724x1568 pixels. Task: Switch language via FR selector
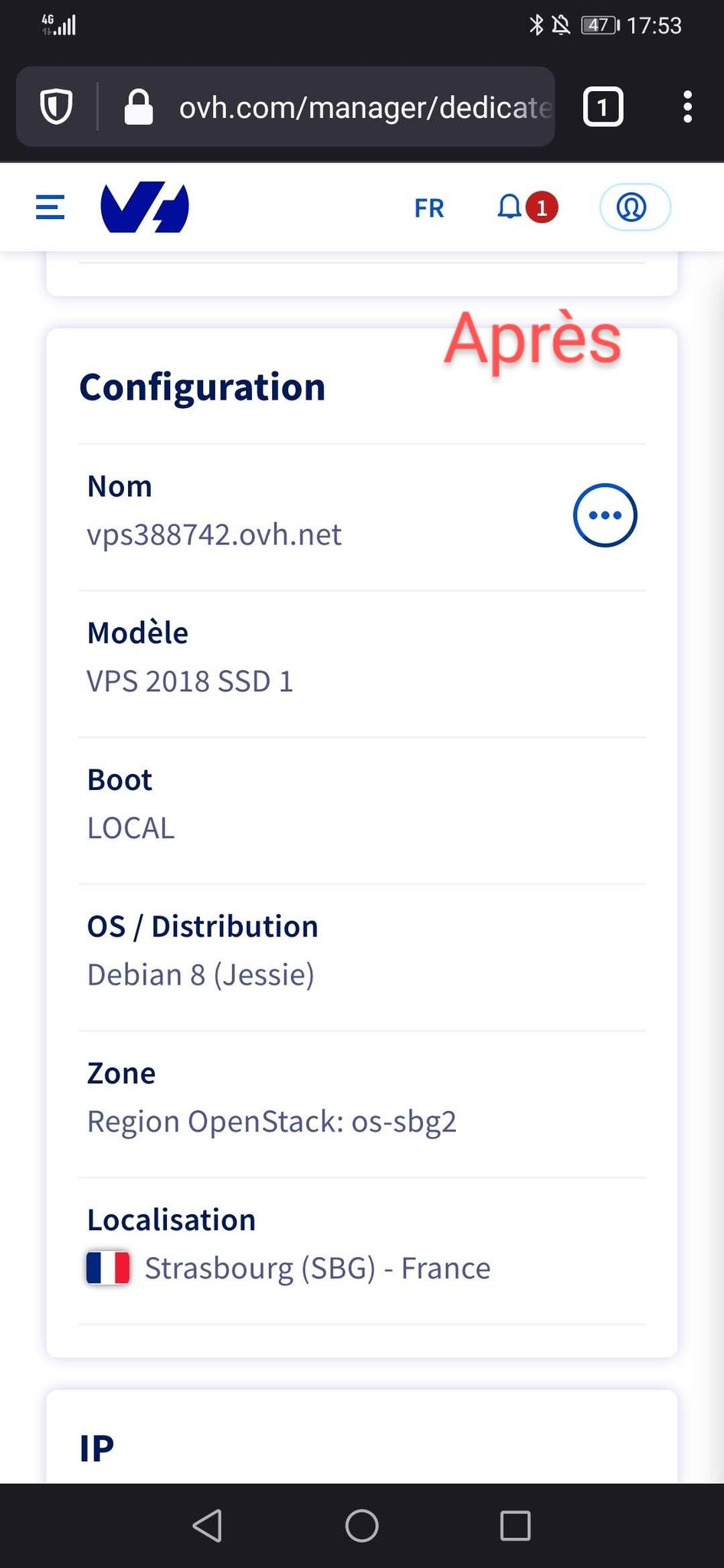(x=428, y=208)
